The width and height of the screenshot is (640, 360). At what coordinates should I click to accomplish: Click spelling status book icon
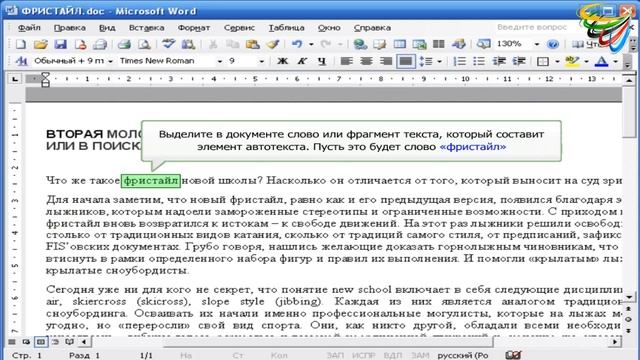pos(513,355)
